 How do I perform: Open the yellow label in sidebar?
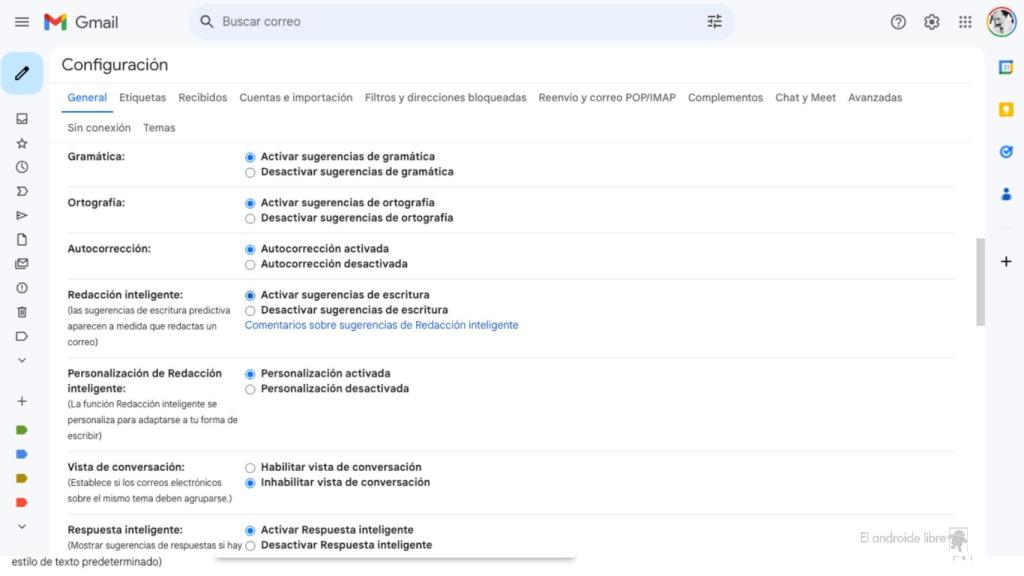click(22, 478)
